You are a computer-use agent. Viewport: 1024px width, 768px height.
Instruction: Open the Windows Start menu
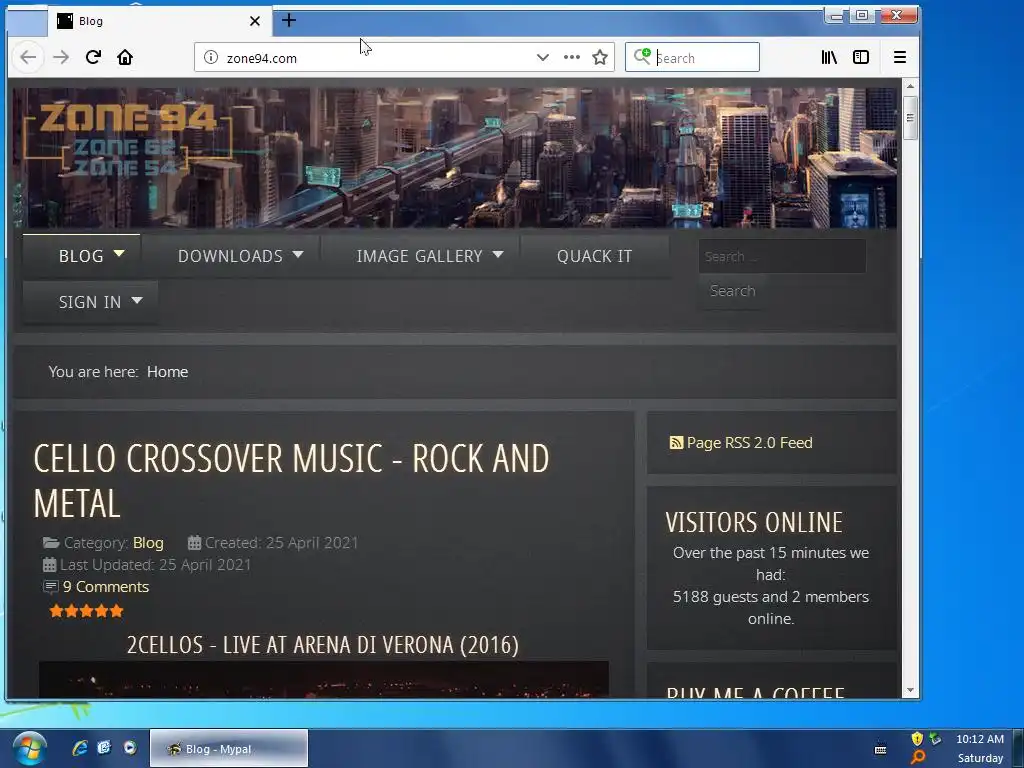(28, 748)
